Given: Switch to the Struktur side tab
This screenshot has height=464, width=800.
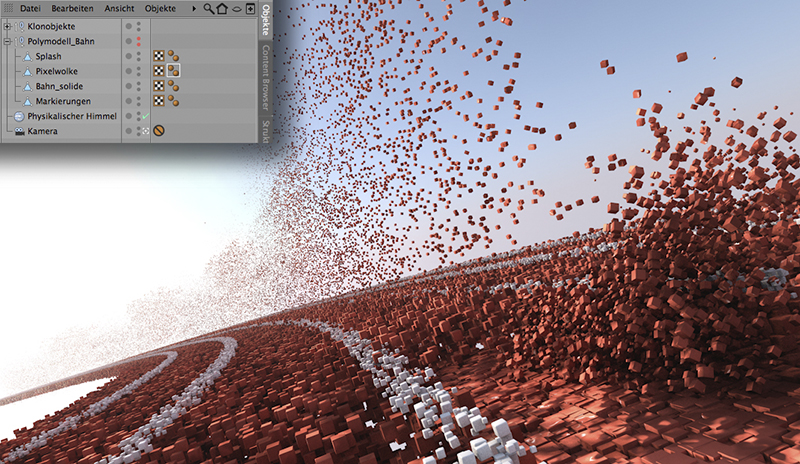Looking at the screenshot, I should tap(265, 131).
